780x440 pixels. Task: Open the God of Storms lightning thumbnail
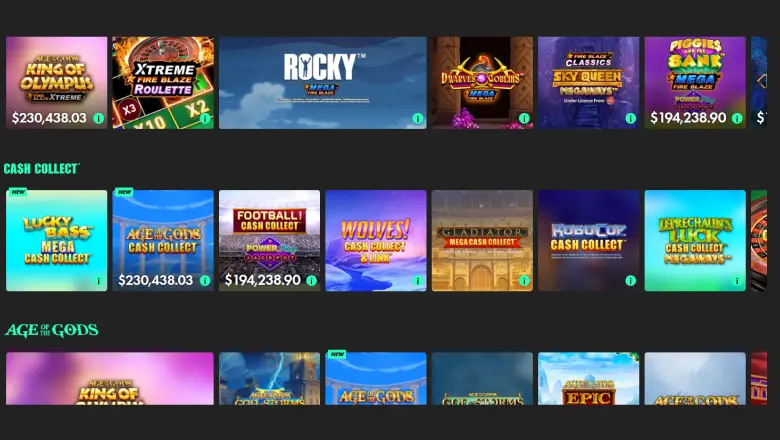click(269, 378)
